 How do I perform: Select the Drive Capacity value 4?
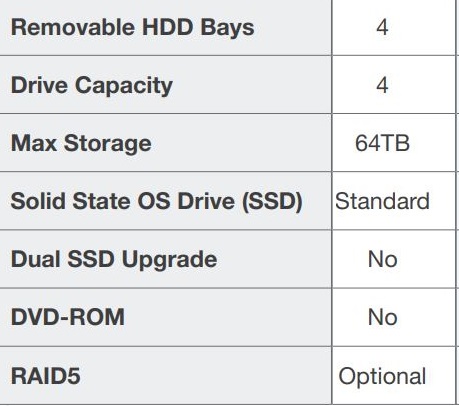pos(382,85)
